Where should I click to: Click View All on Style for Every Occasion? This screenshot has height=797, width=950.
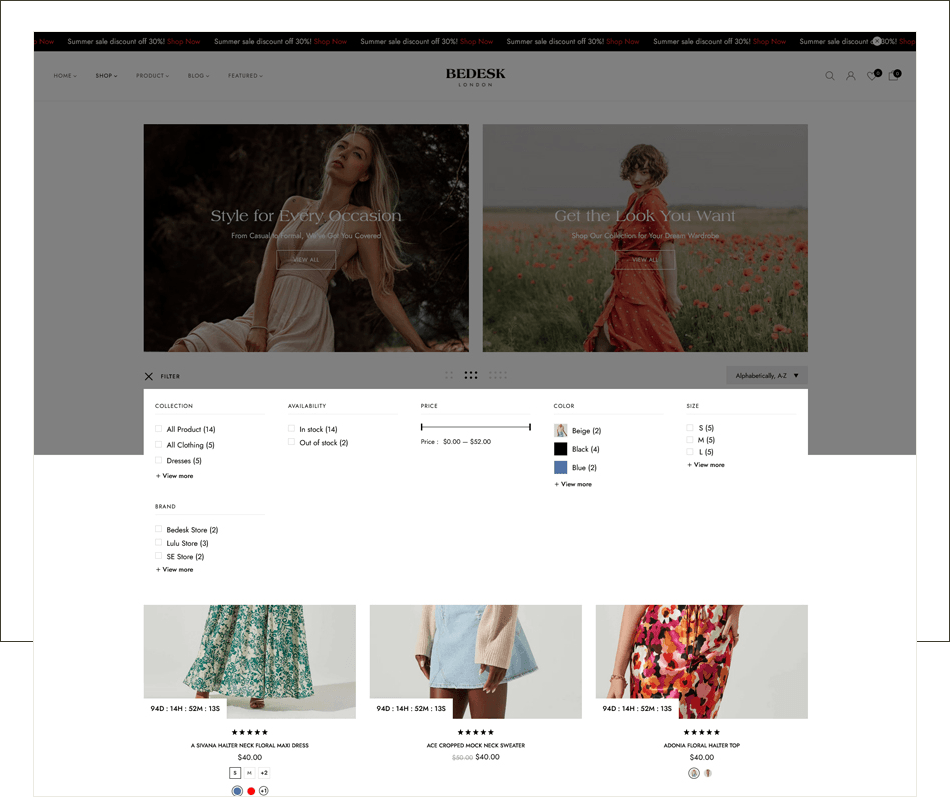coord(306,259)
